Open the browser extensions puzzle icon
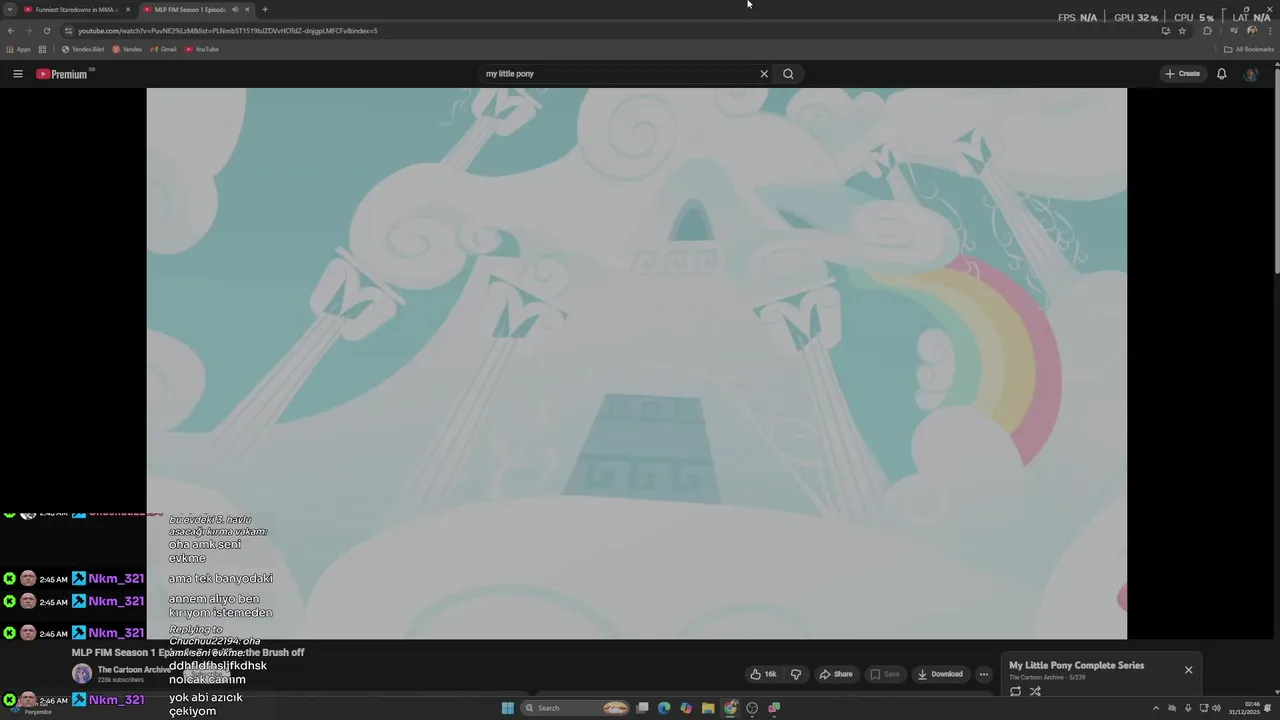The image size is (1280, 720). pyautogui.click(x=1207, y=31)
